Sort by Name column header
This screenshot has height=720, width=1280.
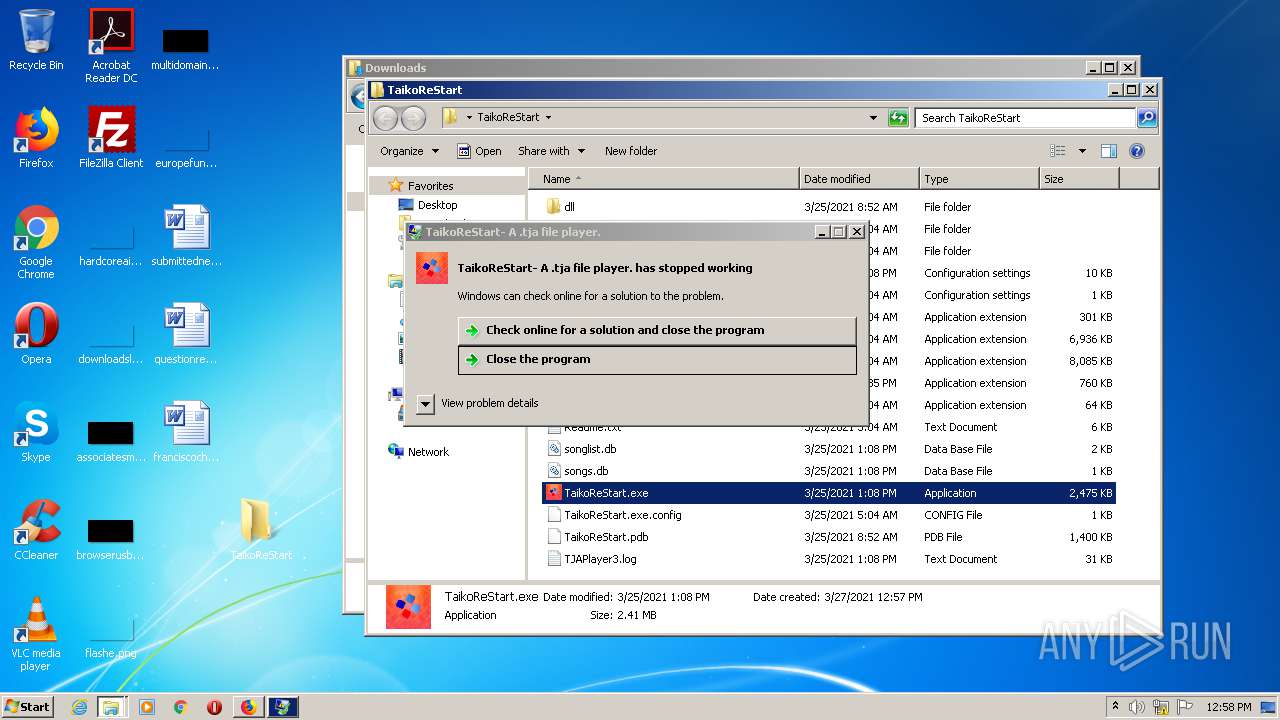(664, 179)
